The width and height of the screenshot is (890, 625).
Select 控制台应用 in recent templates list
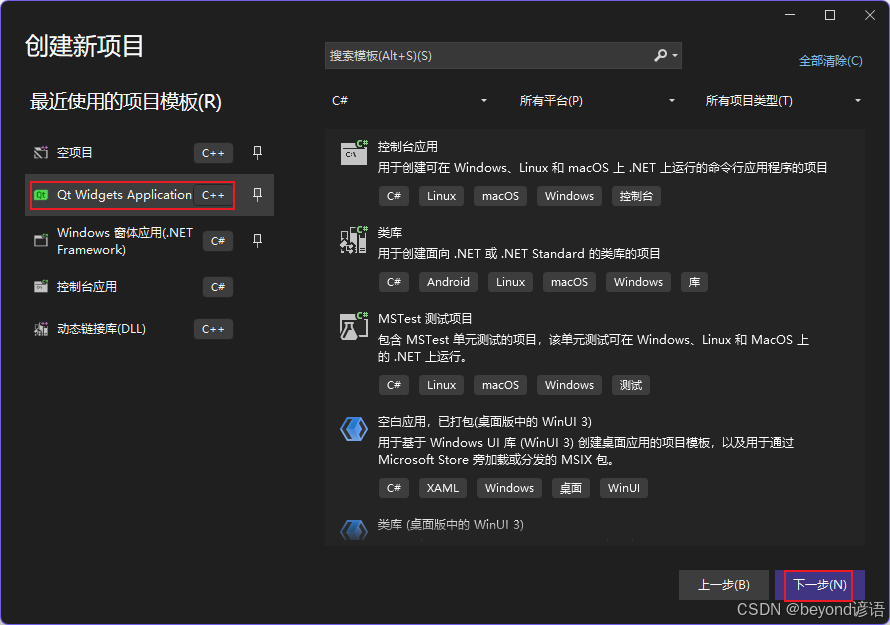tap(149, 287)
